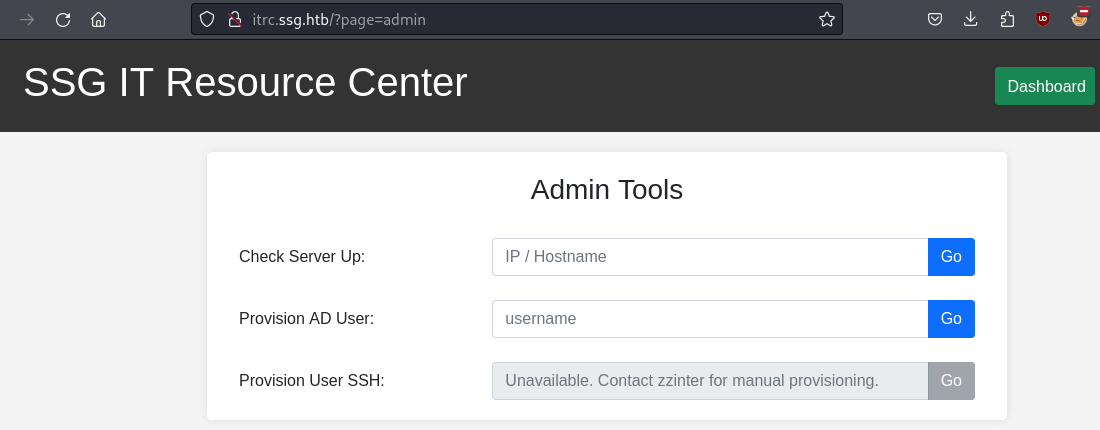1100x430 pixels.
Task: Save page to Pocket
Action: (x=934, y=19)
